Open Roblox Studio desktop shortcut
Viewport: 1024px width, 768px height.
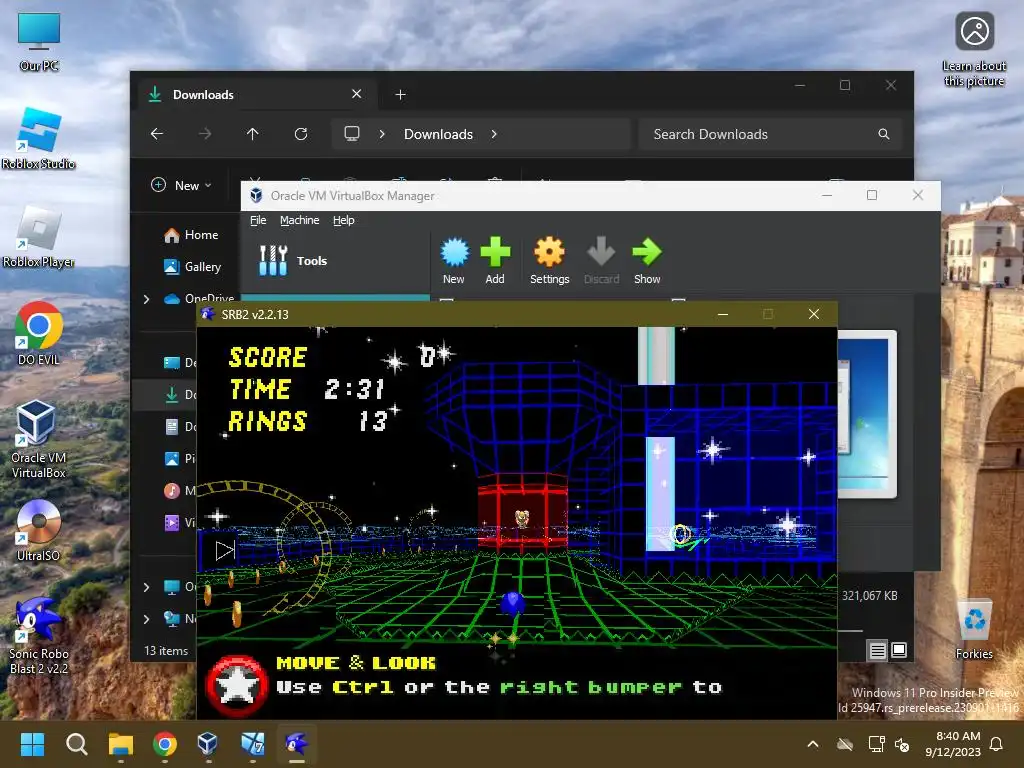click(39, 139)
